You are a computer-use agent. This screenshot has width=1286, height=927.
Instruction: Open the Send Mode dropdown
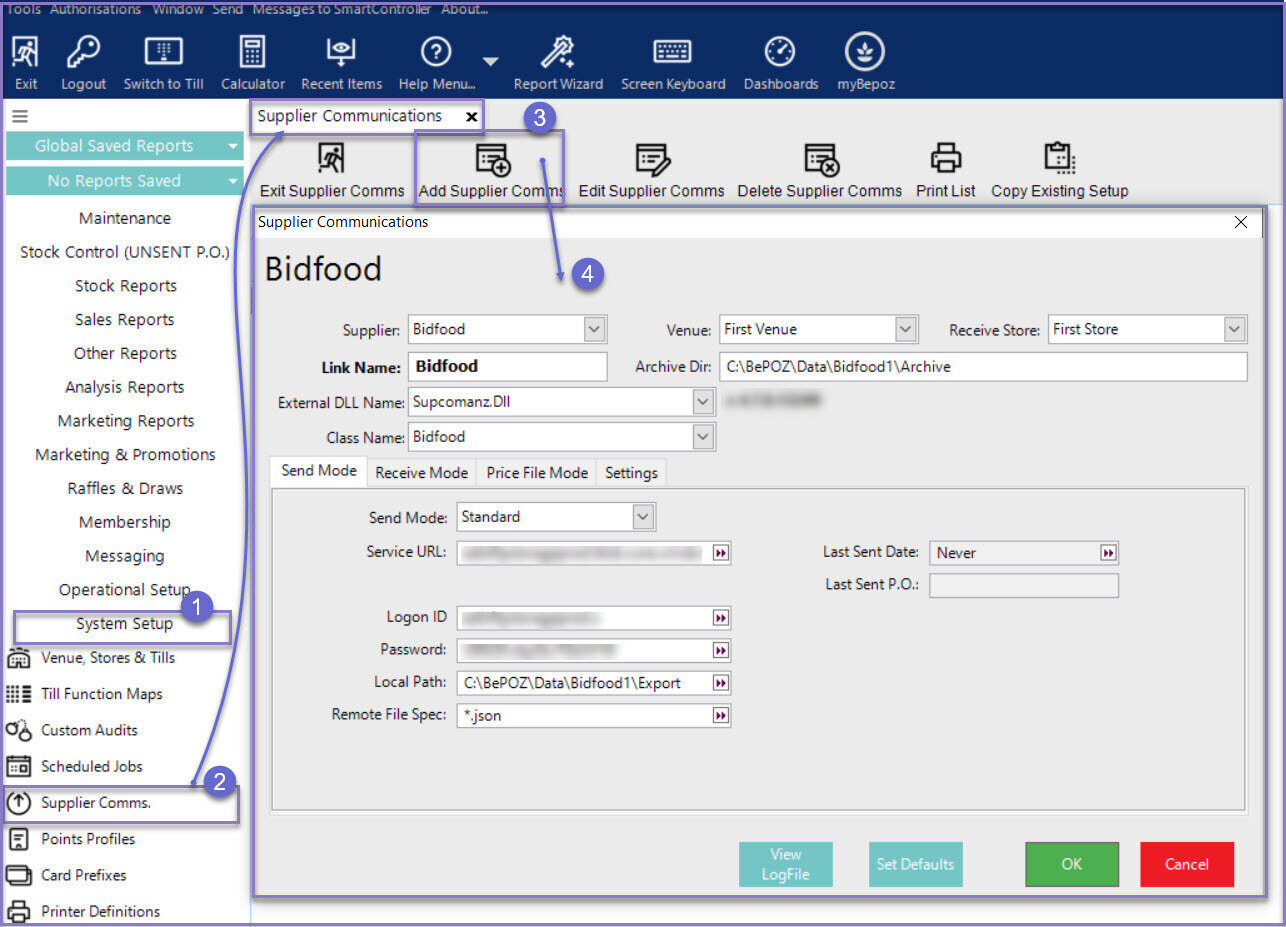coord(644,517)
